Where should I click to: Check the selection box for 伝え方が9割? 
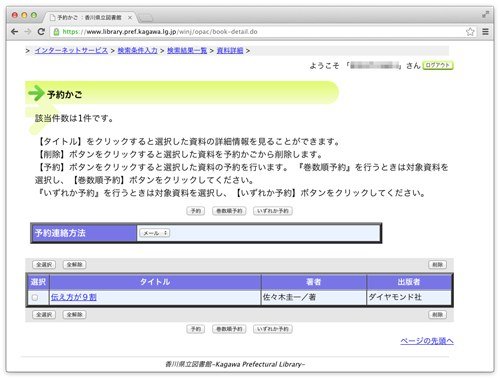coord(35,298)
